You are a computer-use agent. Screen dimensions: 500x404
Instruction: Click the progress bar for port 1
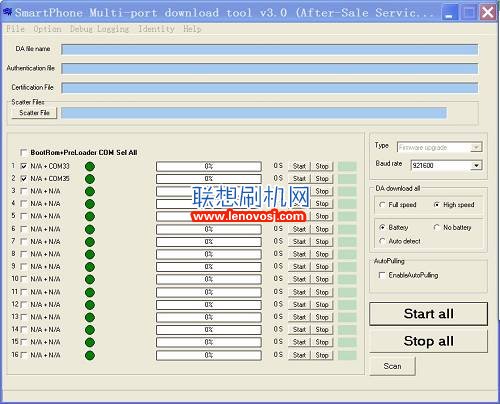point(209,166)
